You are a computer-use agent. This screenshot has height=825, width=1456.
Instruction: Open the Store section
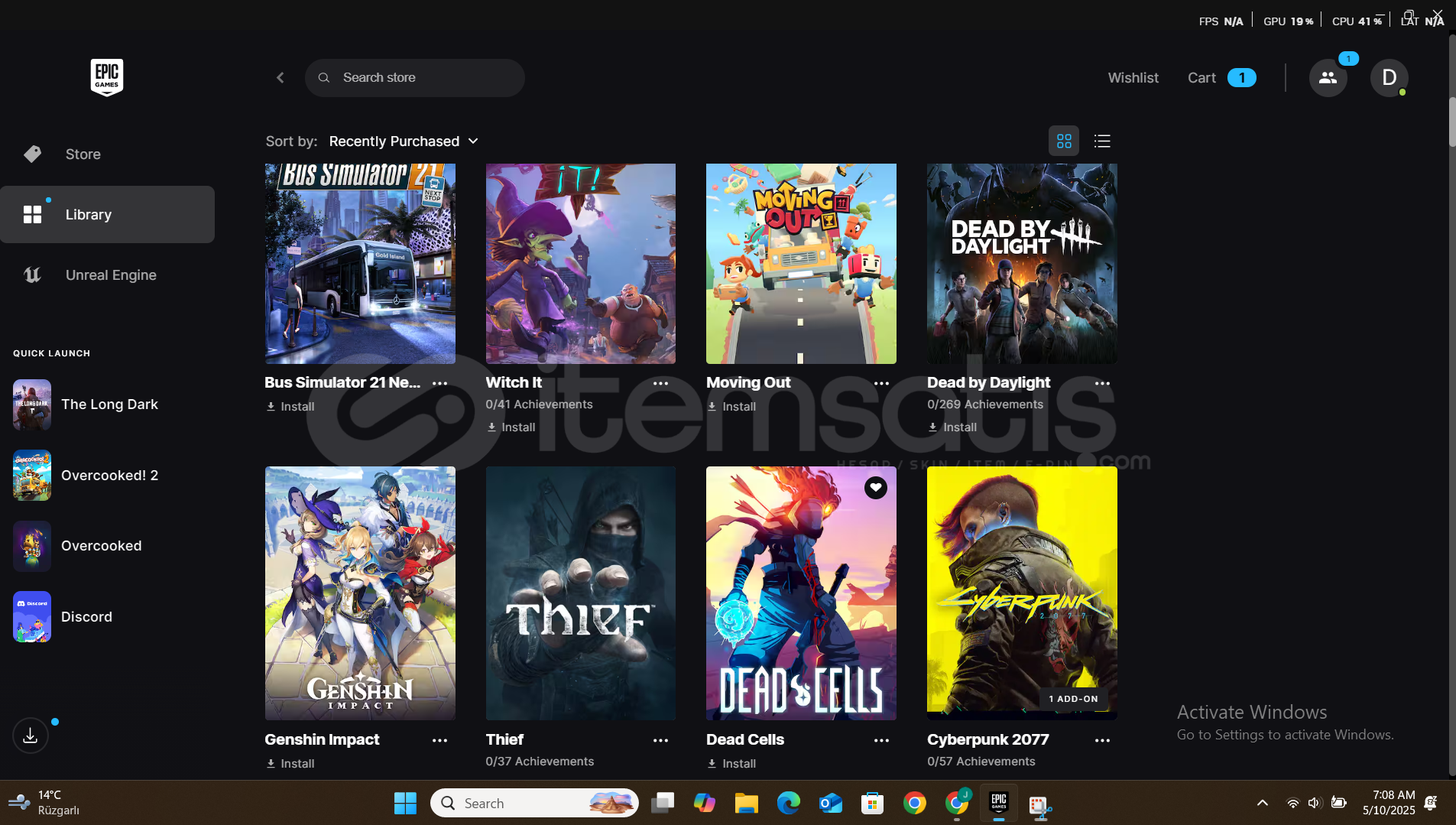(107, 154)
